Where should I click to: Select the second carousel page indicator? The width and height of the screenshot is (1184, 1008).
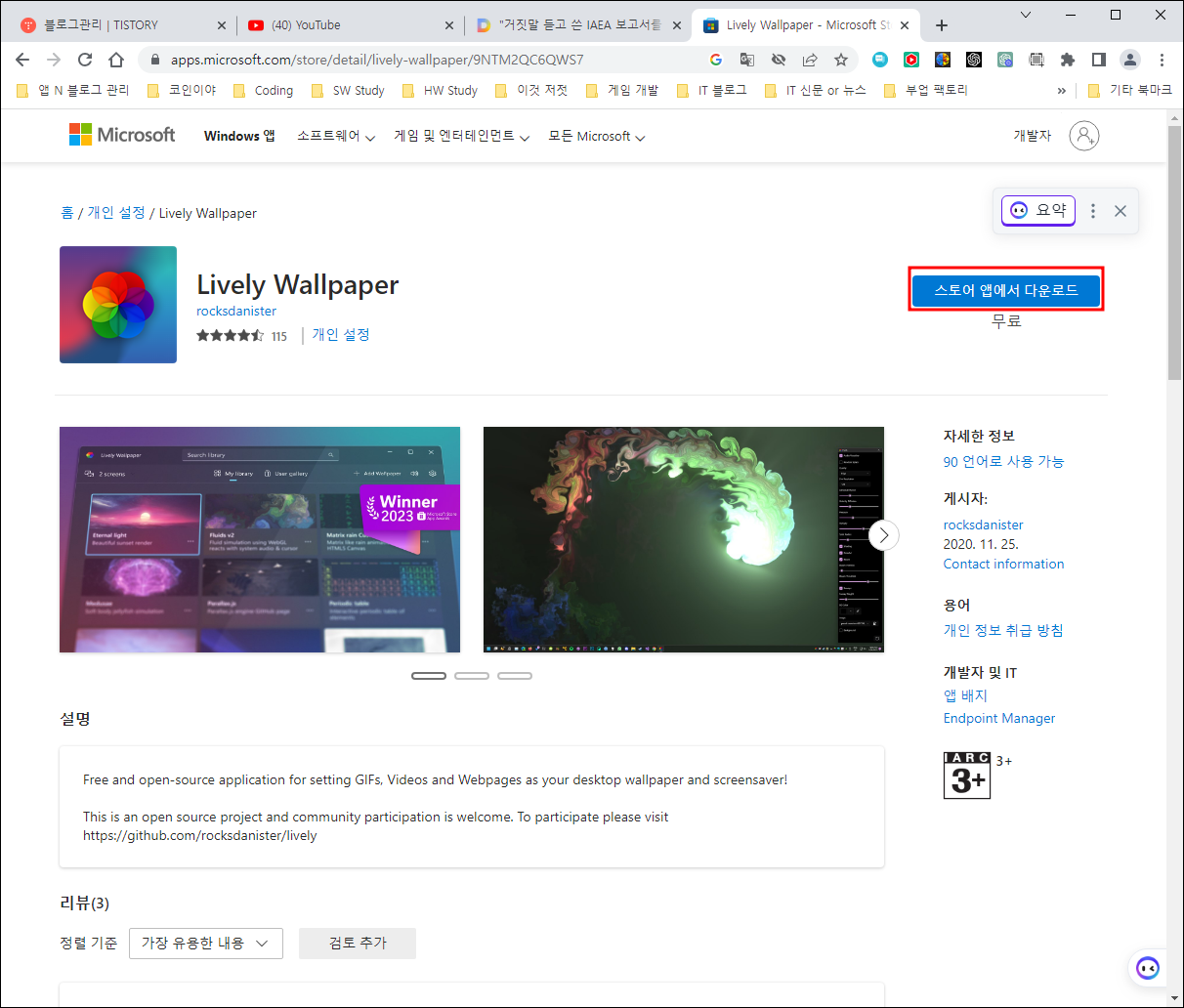point(472,676)
